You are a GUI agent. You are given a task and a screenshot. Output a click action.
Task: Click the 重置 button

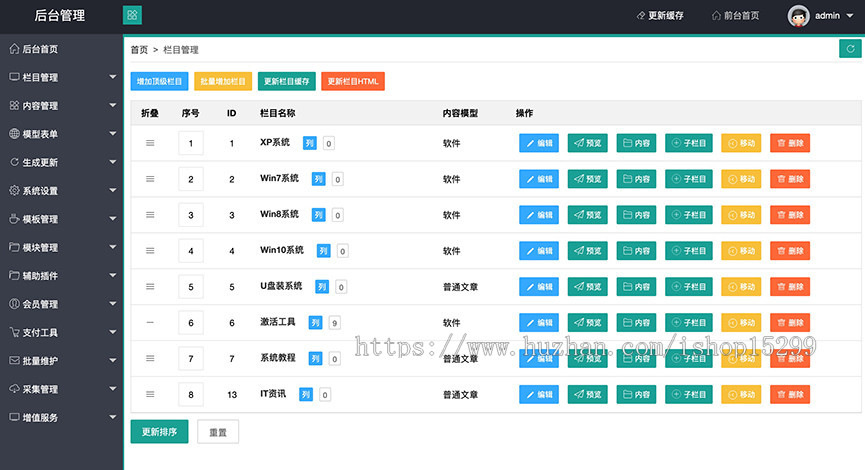click(x=218, y=432)
